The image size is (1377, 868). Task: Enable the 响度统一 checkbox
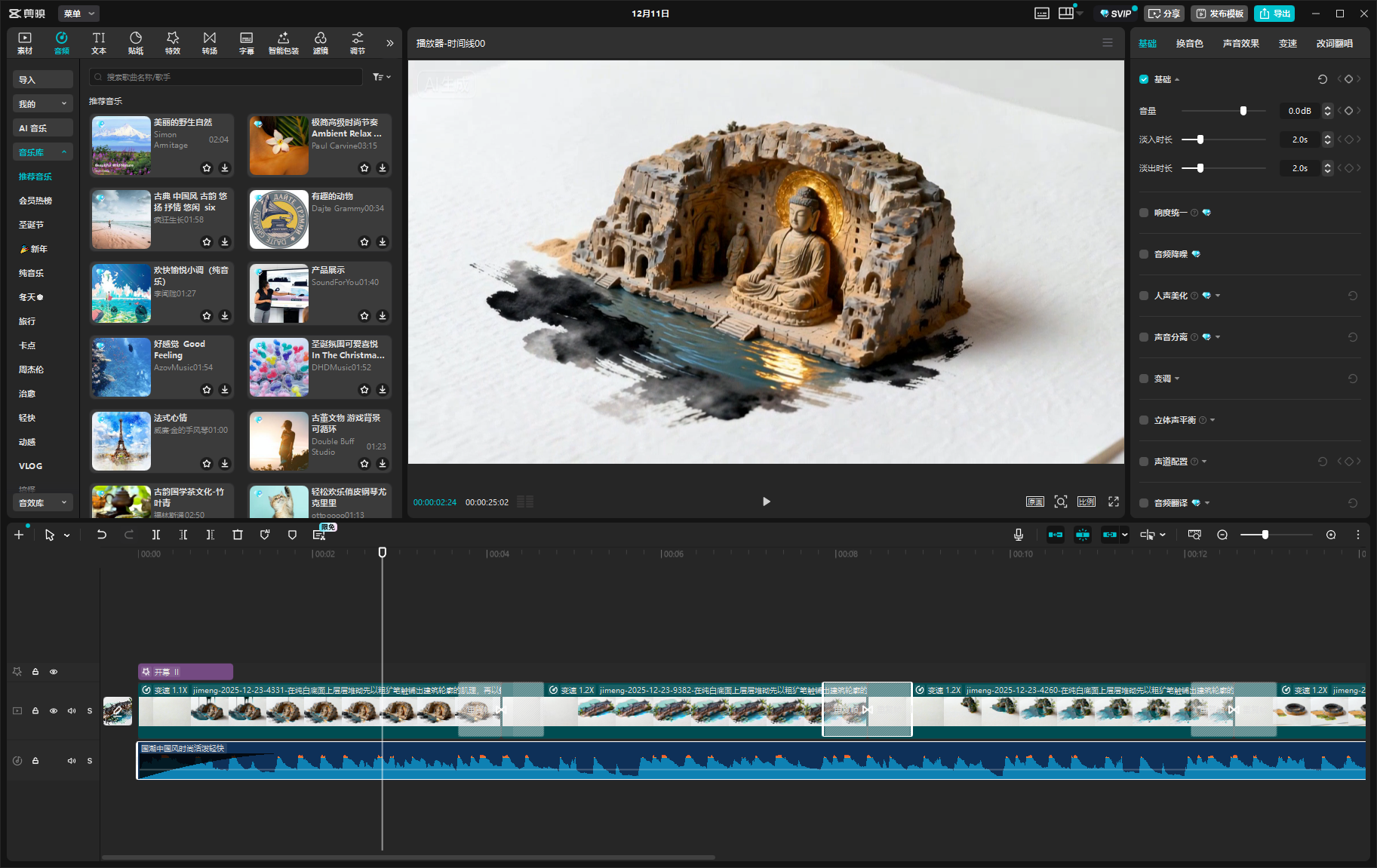click(1144, 213)
